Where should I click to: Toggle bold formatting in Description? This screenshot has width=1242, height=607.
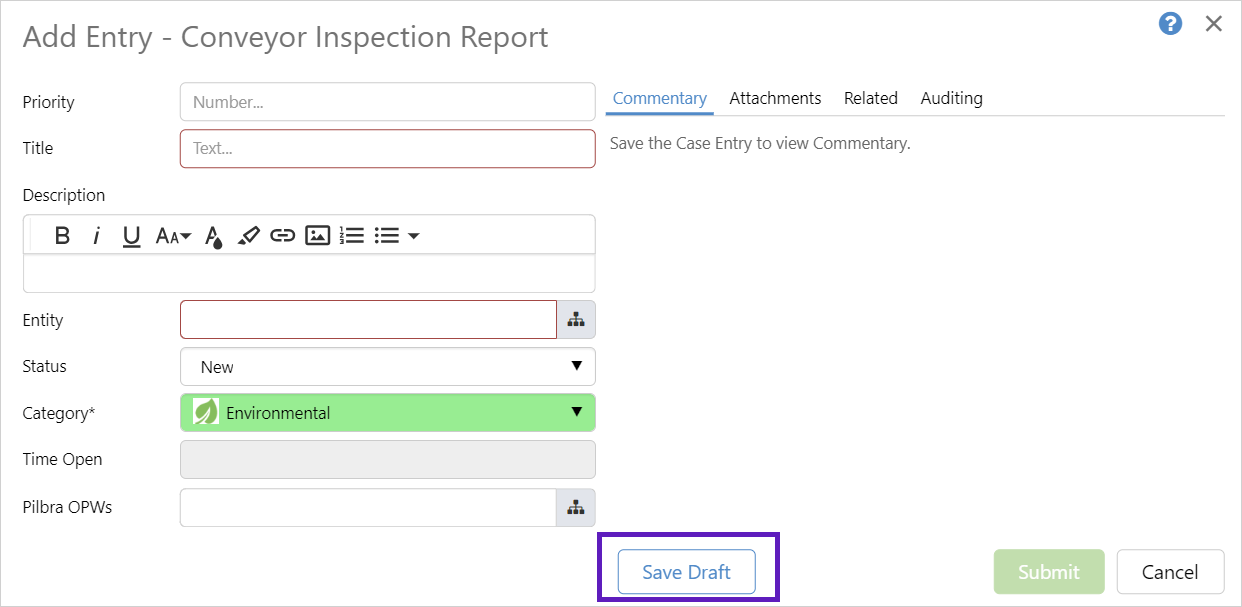[62, 236]
